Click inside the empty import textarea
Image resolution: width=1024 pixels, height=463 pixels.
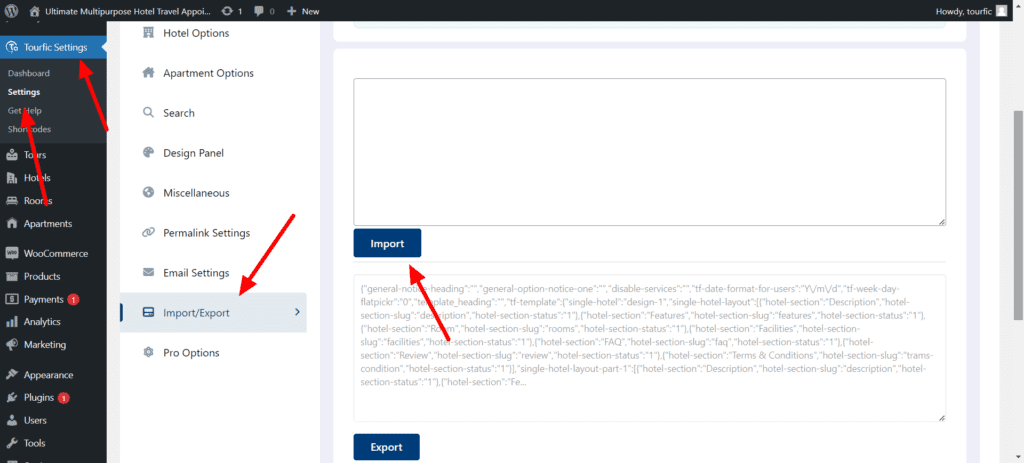click(x=649, y=151)
